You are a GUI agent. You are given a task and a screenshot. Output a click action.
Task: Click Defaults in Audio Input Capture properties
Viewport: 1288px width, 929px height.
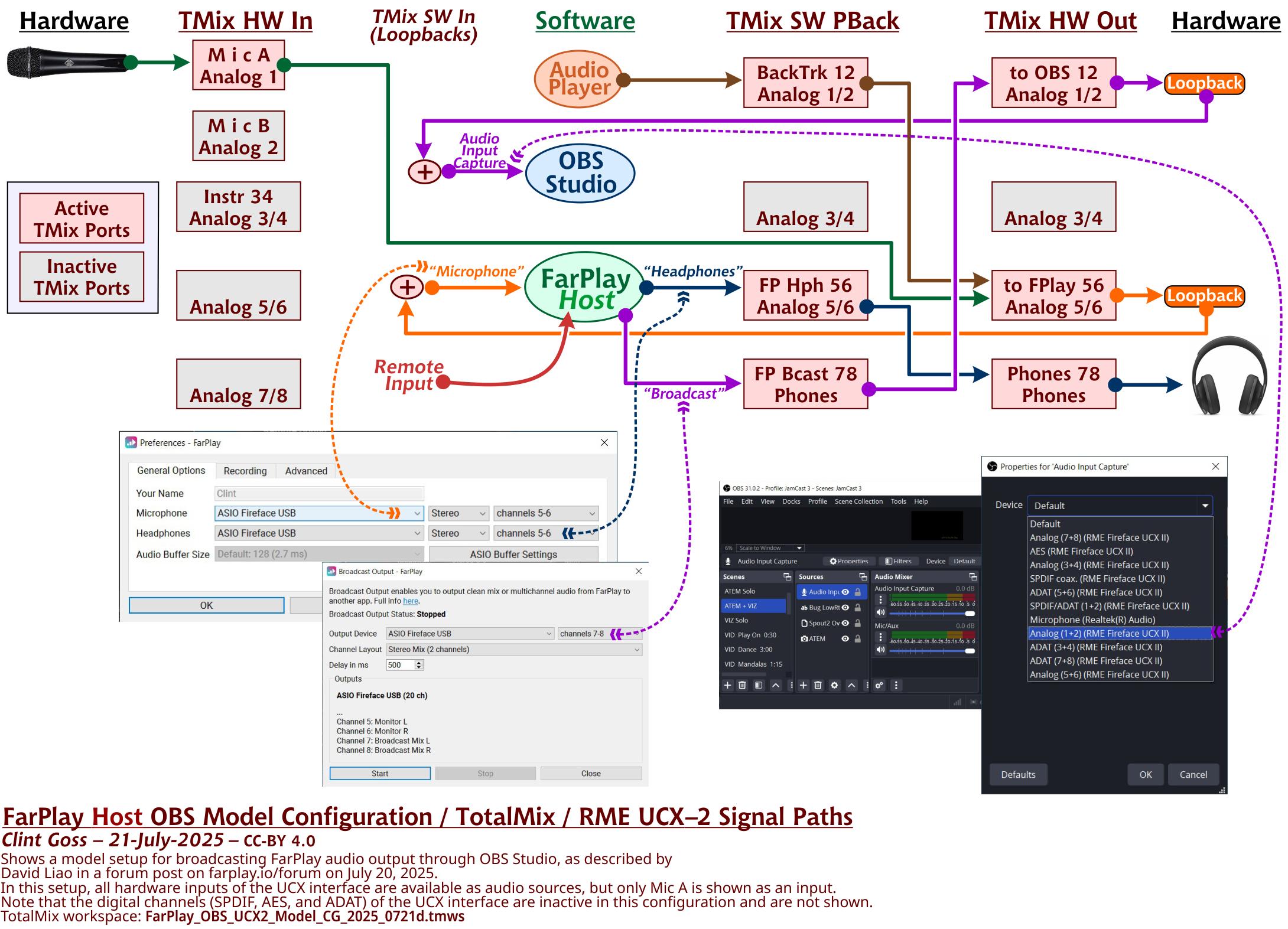click(x=1018, y=775)
